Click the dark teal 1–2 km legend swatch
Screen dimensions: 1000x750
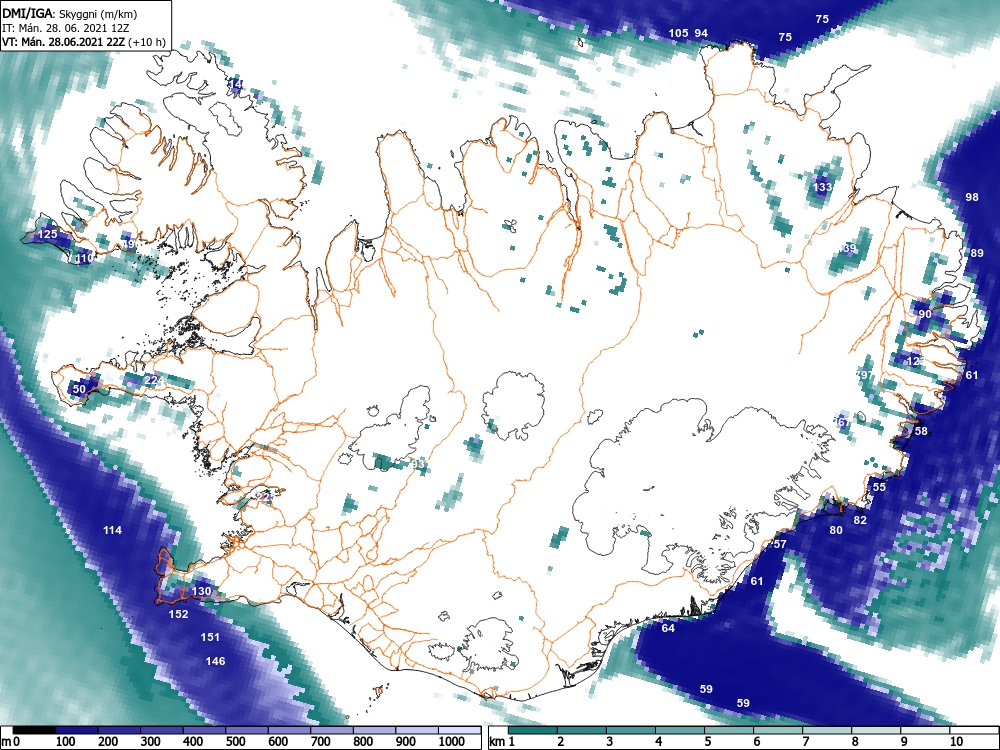pos(533,730)
